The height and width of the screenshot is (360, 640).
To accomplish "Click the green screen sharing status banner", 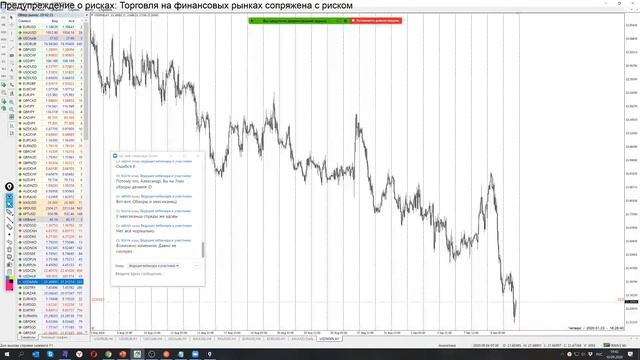I will [x=299, y=20].
